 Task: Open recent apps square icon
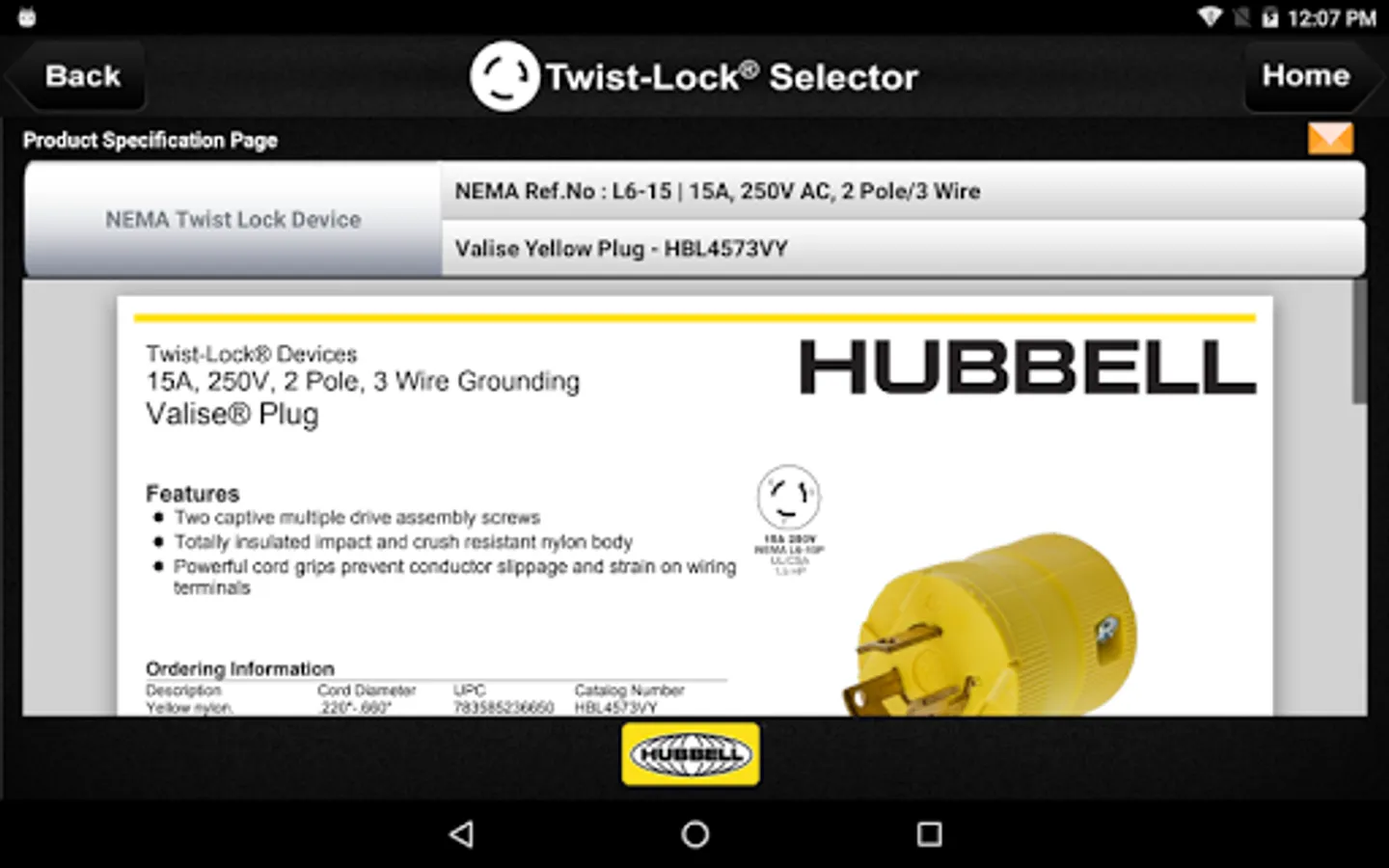click(x=929, y=834)
